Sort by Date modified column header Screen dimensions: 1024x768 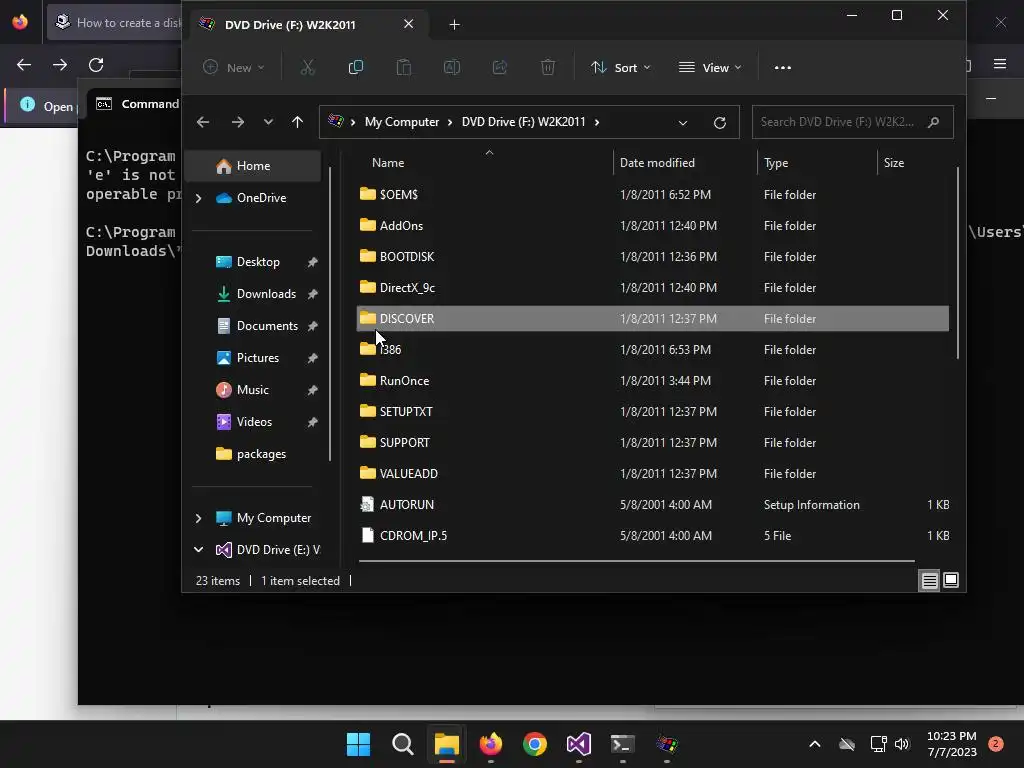(x=657, y=163)
